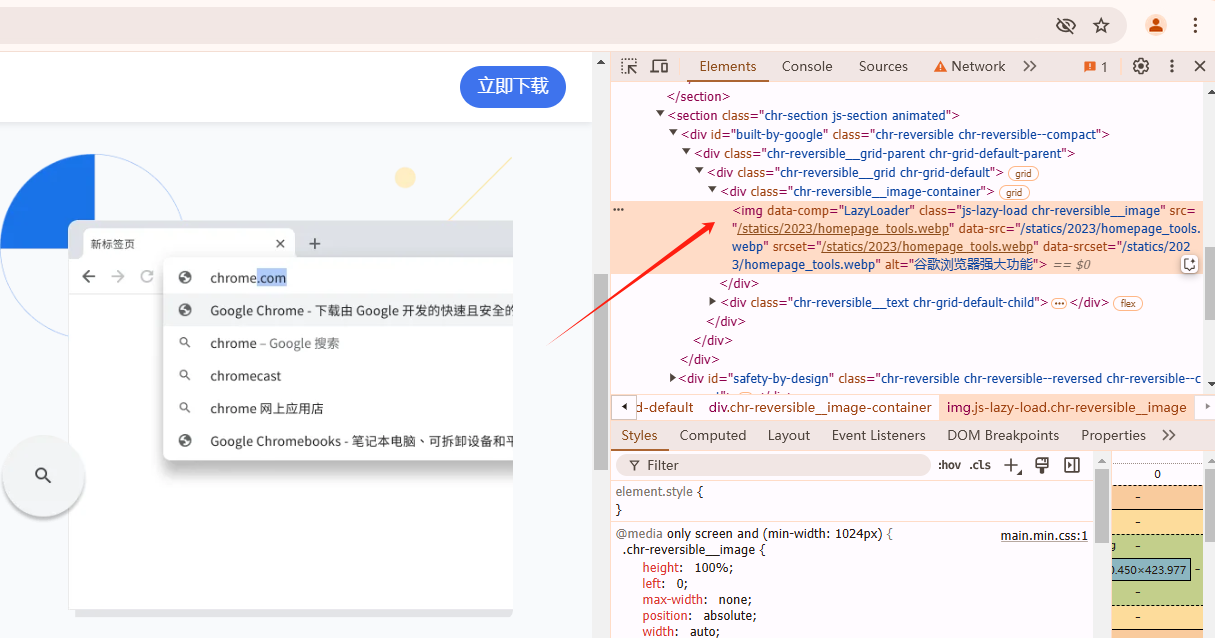This screenshot has height=638, width=1215.
Task: Click the src link /statics/2023/homepage_tools.webp
Action: point(844,229)
